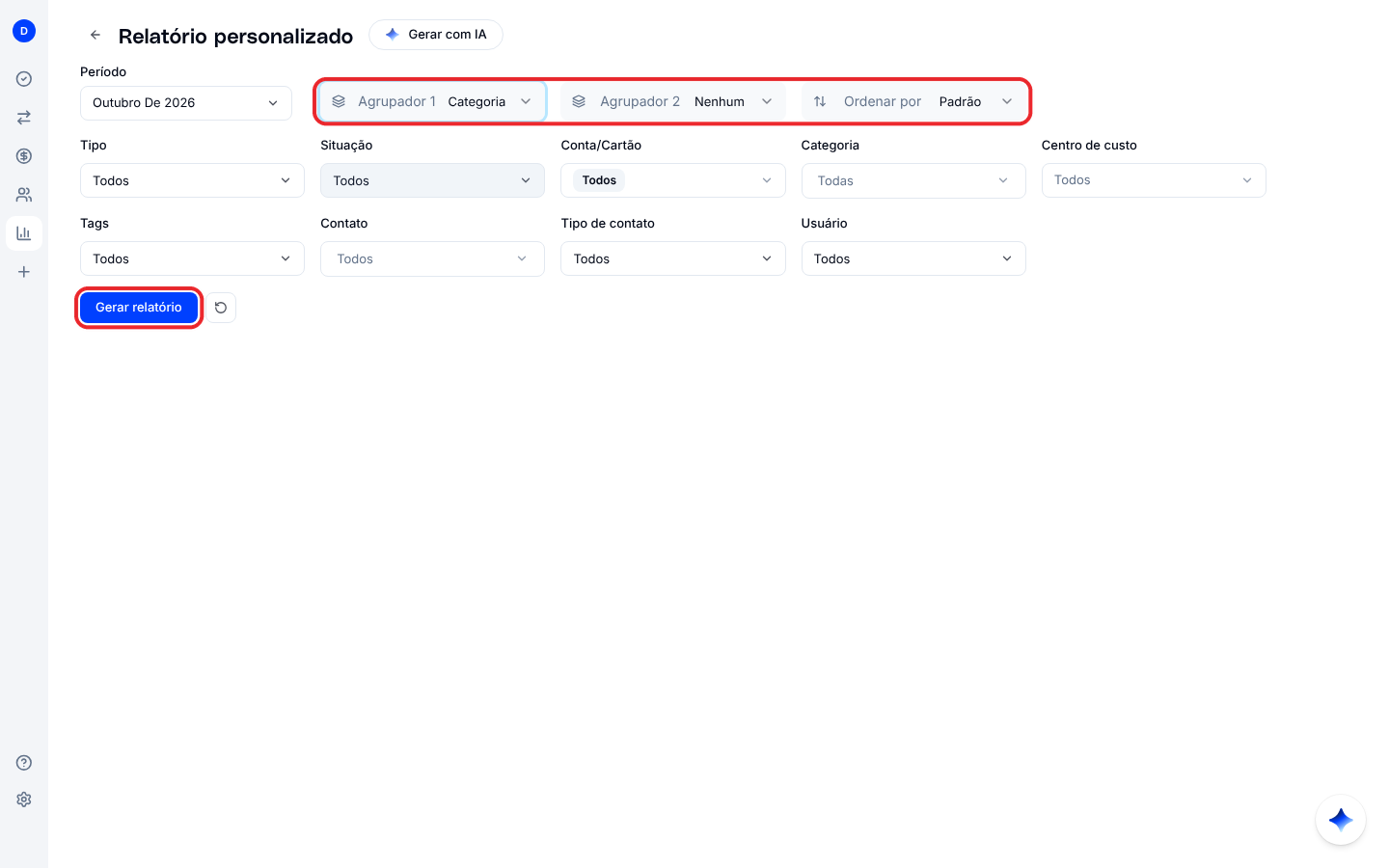
Task: Click the Relatório personalizado title text
Action: [235, 37]
